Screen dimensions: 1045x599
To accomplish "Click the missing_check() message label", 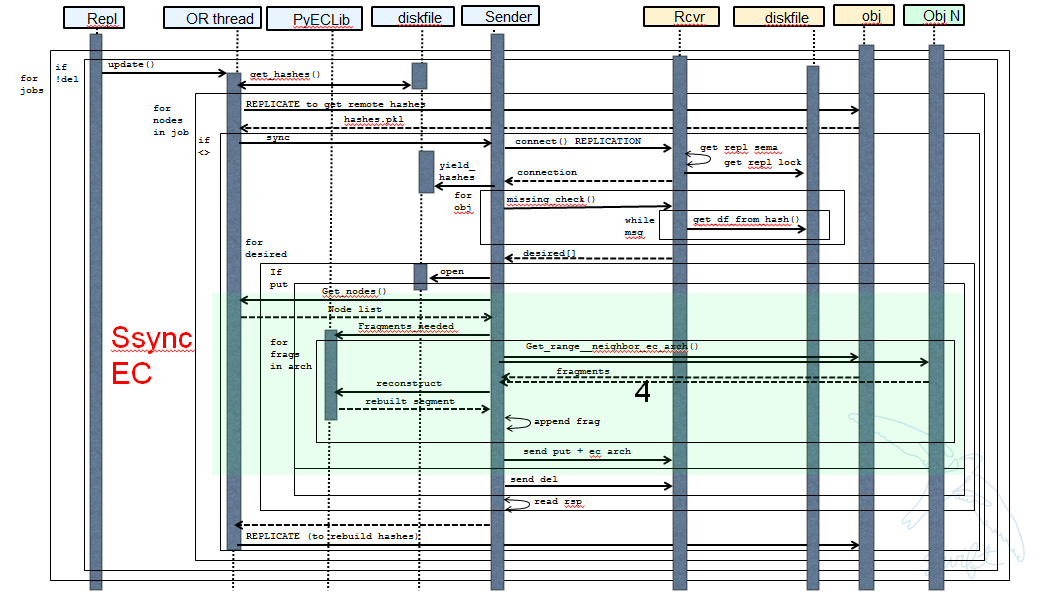I will (550, 199).
